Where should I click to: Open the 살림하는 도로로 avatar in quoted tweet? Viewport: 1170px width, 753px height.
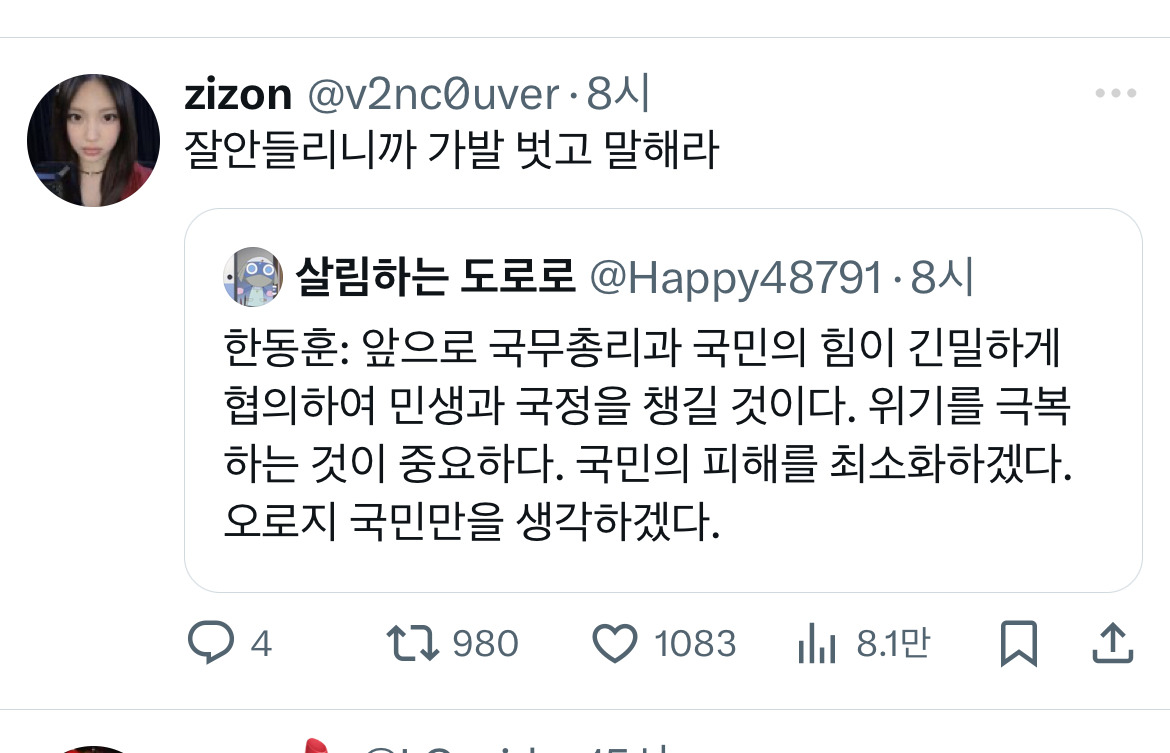[x=253, y=277]
